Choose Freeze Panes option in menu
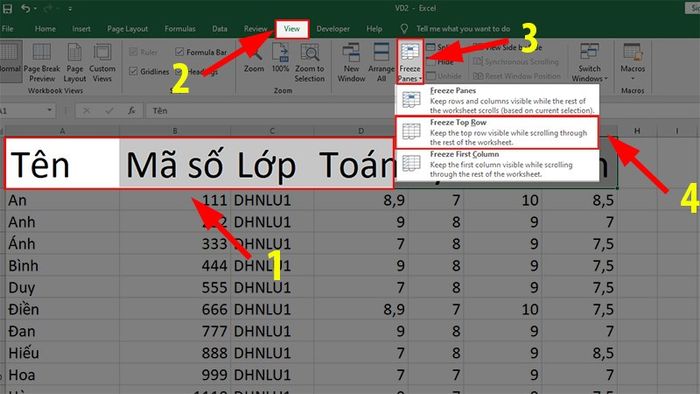The height and width of the screenshot is (394, 700). click(497, 100)
